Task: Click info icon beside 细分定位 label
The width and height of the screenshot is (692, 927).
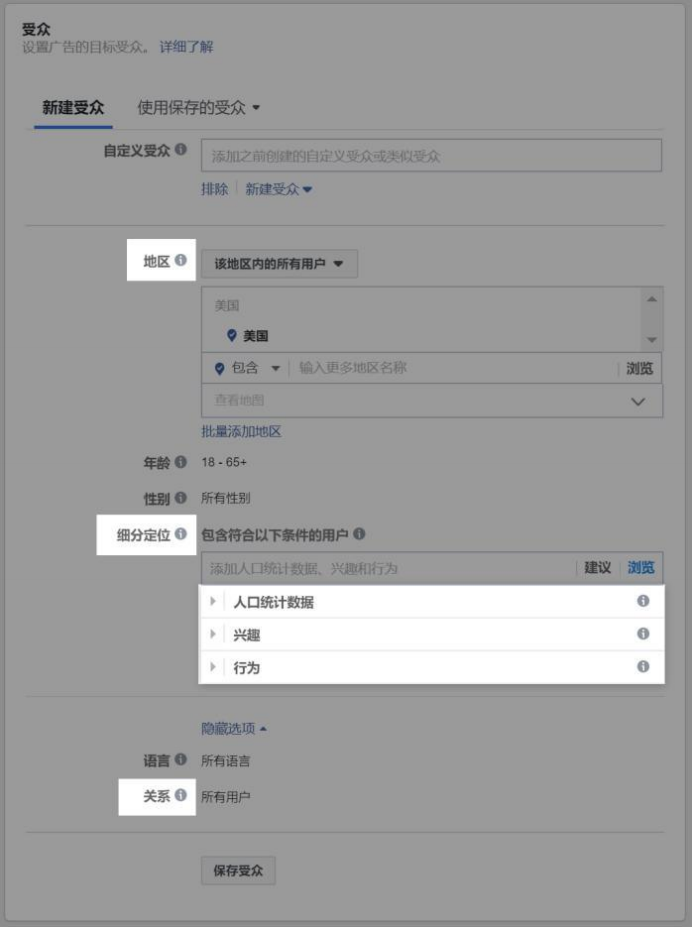Action: [x=181, y=534]
